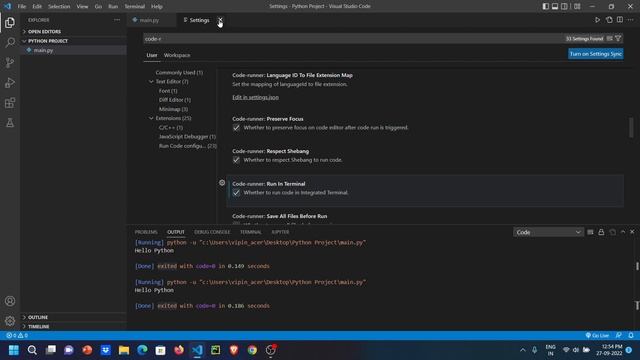
Task: Clear the output panel
Action: point(590,232)
